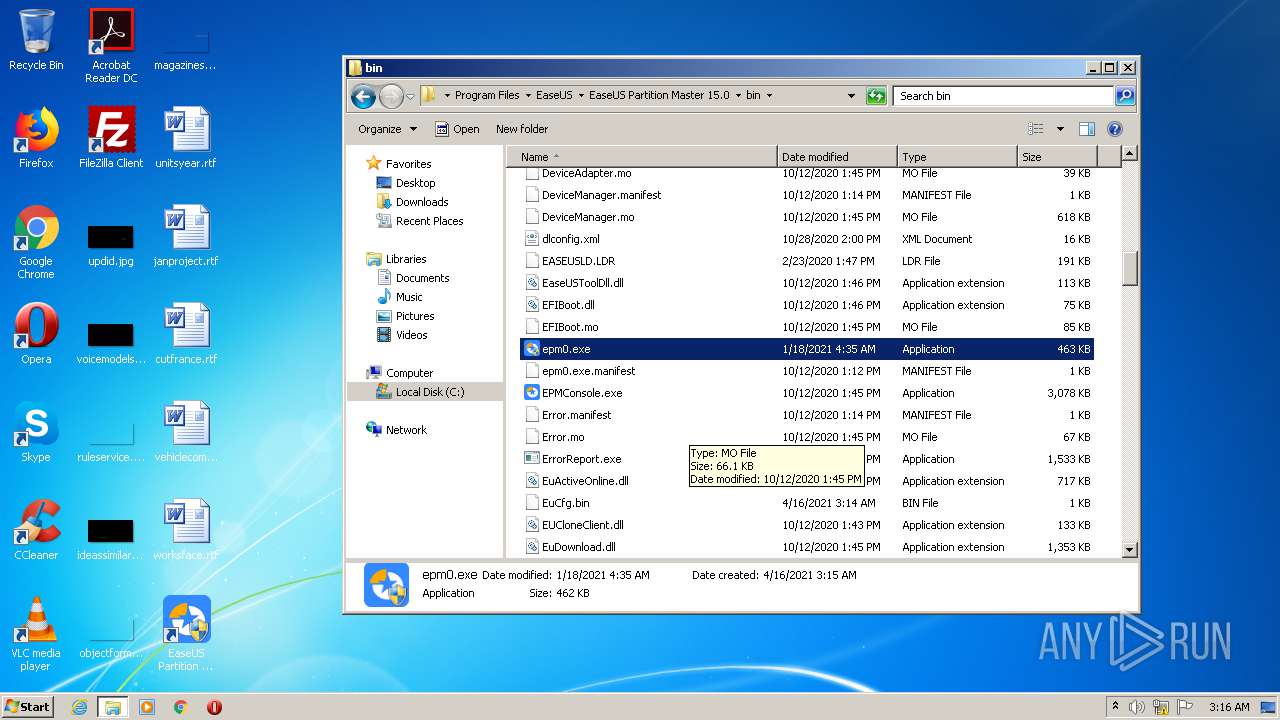
Task: Open FileZilla Client desktop shortcut
Action: tap(111, 138)
